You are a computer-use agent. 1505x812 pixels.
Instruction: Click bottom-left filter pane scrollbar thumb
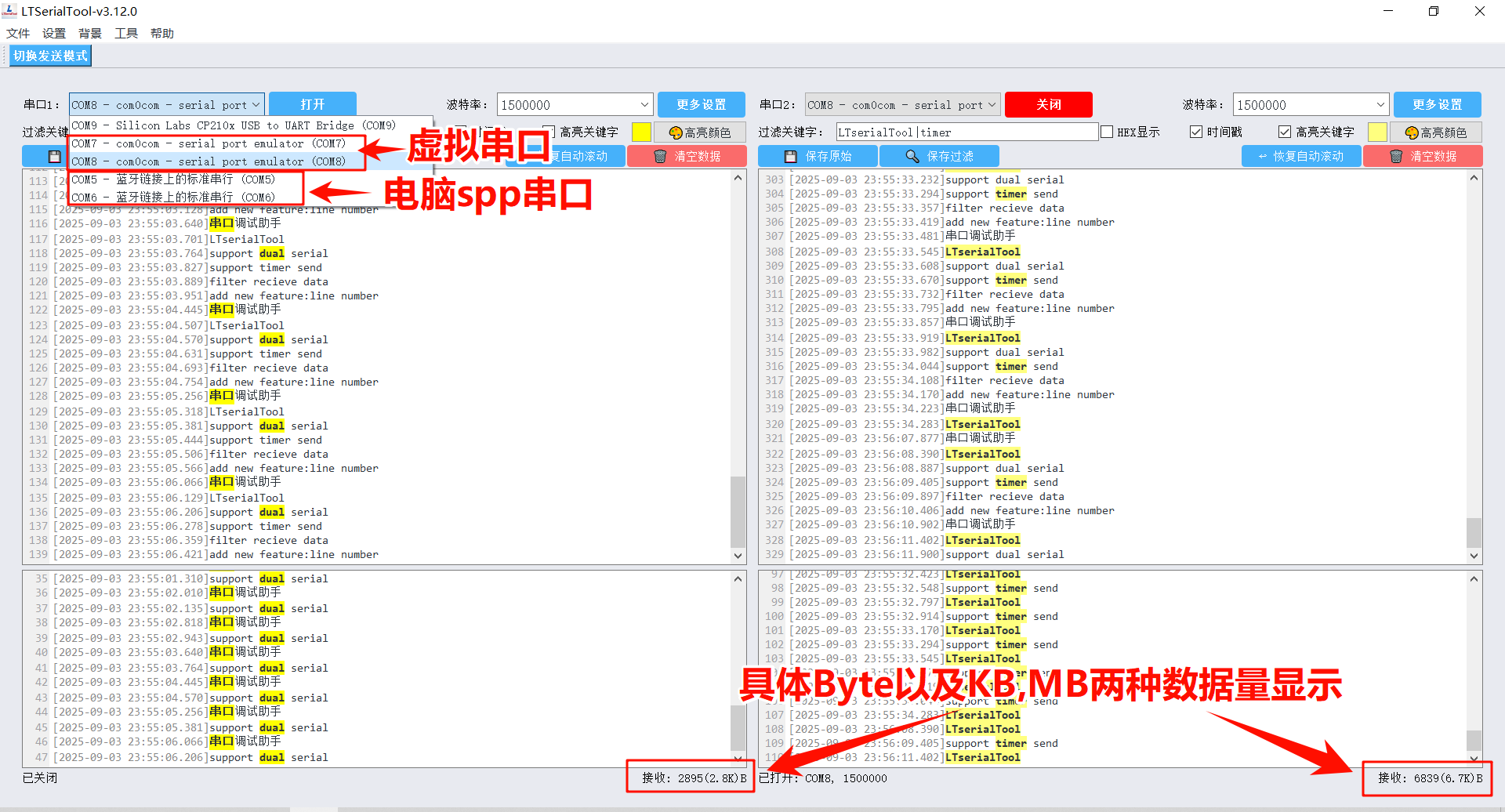pyautogui.click(x=738, y=728)
